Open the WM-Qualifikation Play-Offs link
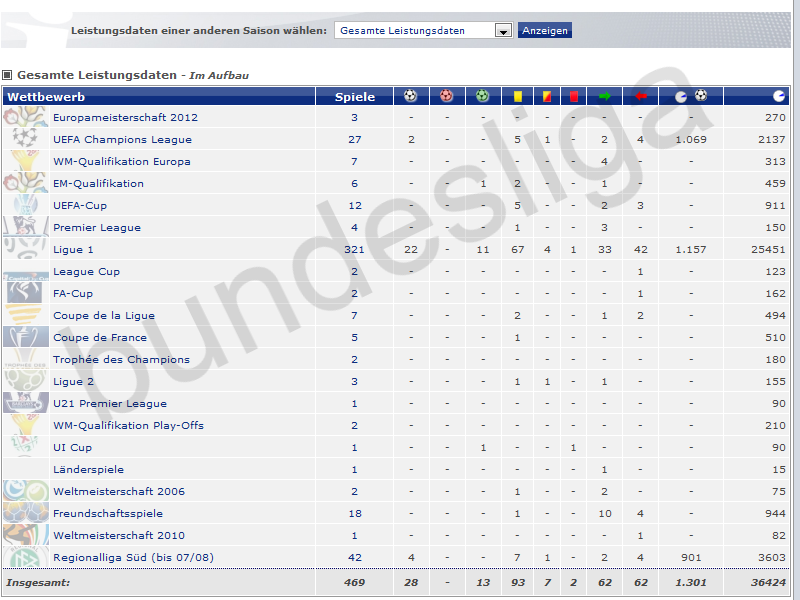 click(128, 424)
